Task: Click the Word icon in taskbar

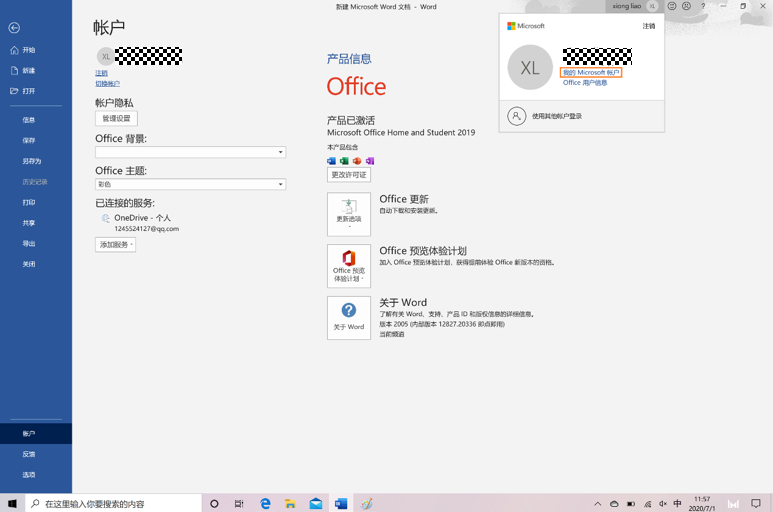Action: [x=341, y=504]
